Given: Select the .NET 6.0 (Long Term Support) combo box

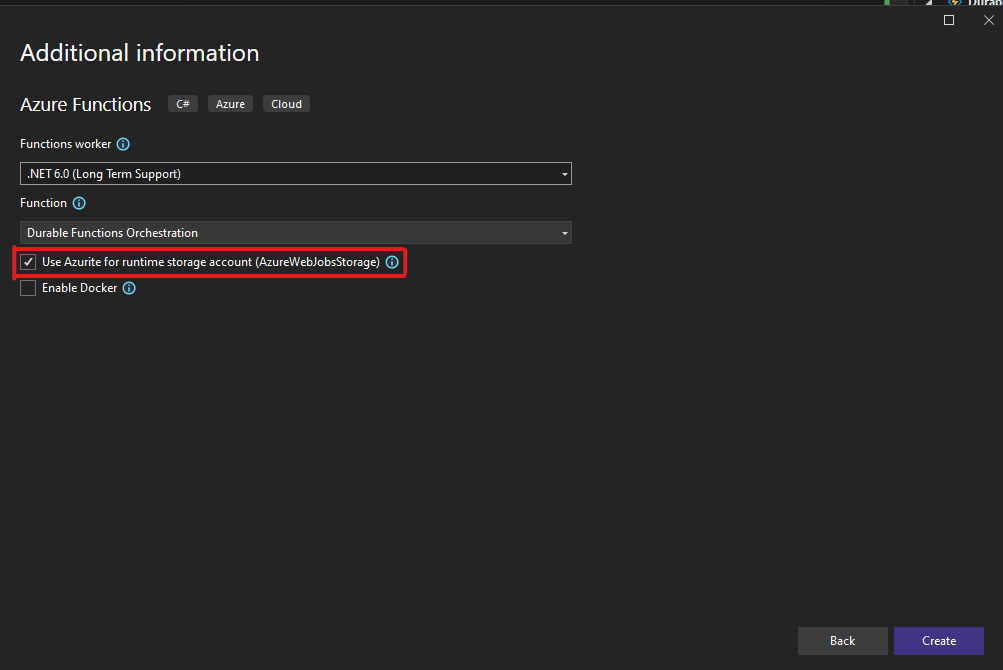Looking at the screenshot, I should pyautogui.click(x=290, y=174).
